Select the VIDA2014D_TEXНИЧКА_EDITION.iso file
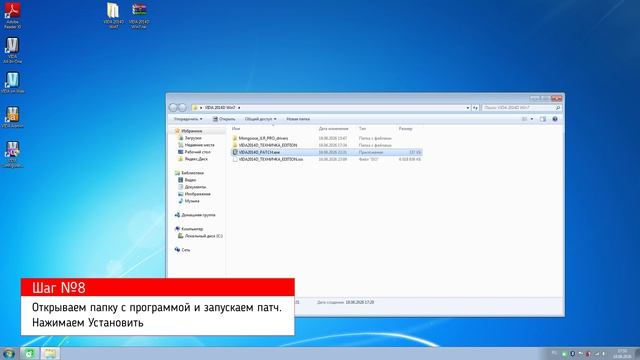The height and width of the screenshot is (360, 640). (x=327, y=159)
